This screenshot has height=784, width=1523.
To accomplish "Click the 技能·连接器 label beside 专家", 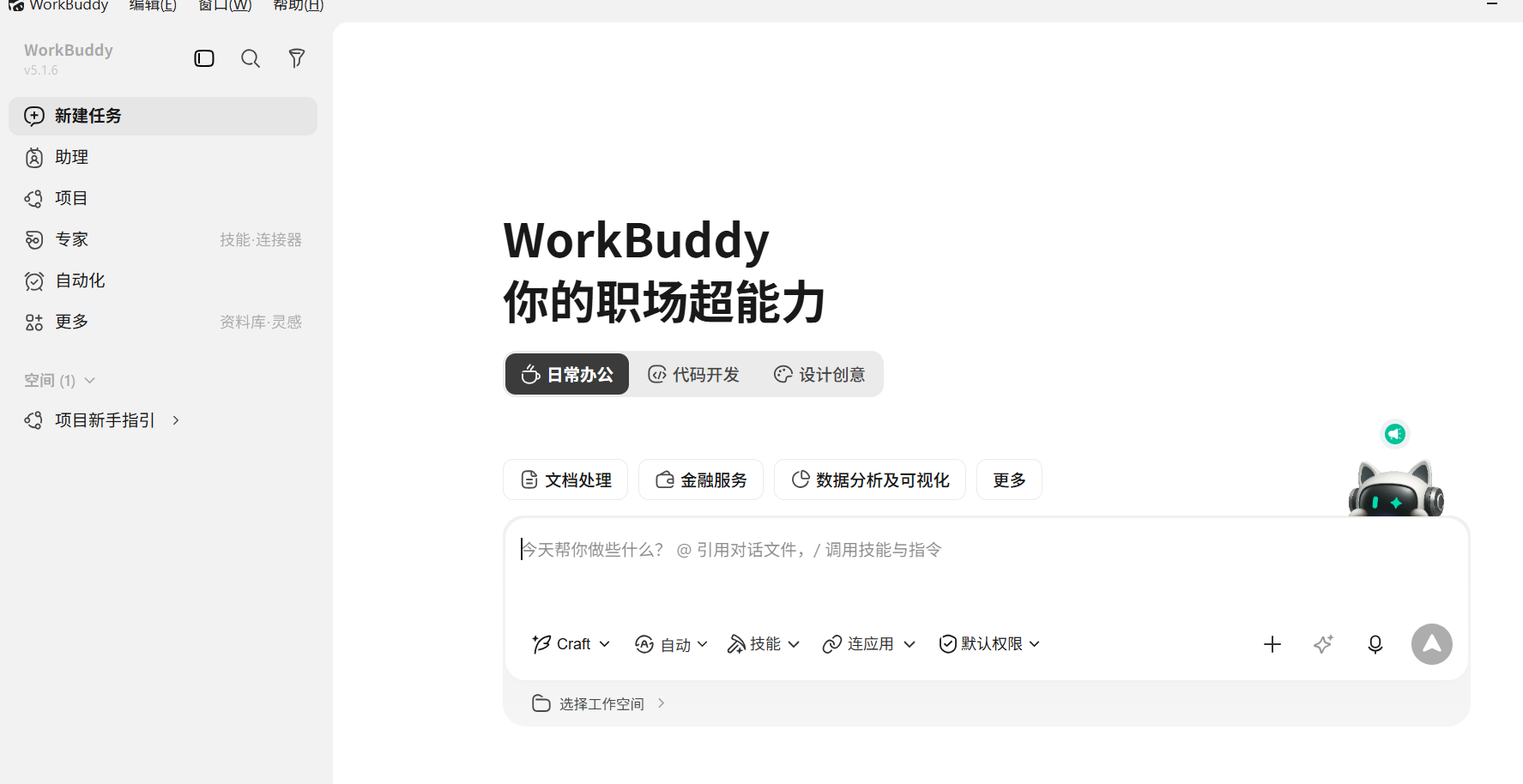I will tap(261, 239).
